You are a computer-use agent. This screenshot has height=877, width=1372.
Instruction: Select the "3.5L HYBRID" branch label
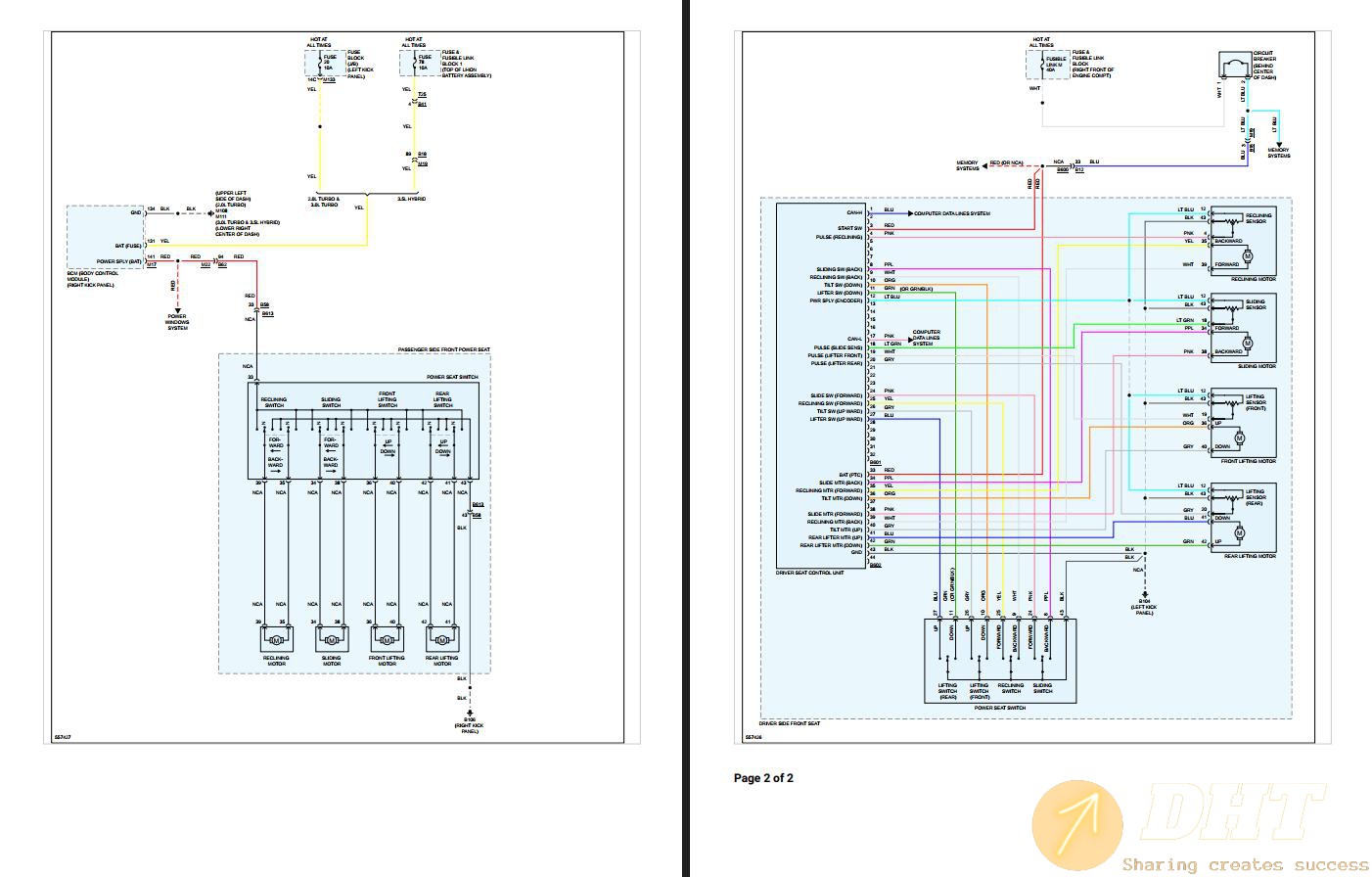pos(411,200)
